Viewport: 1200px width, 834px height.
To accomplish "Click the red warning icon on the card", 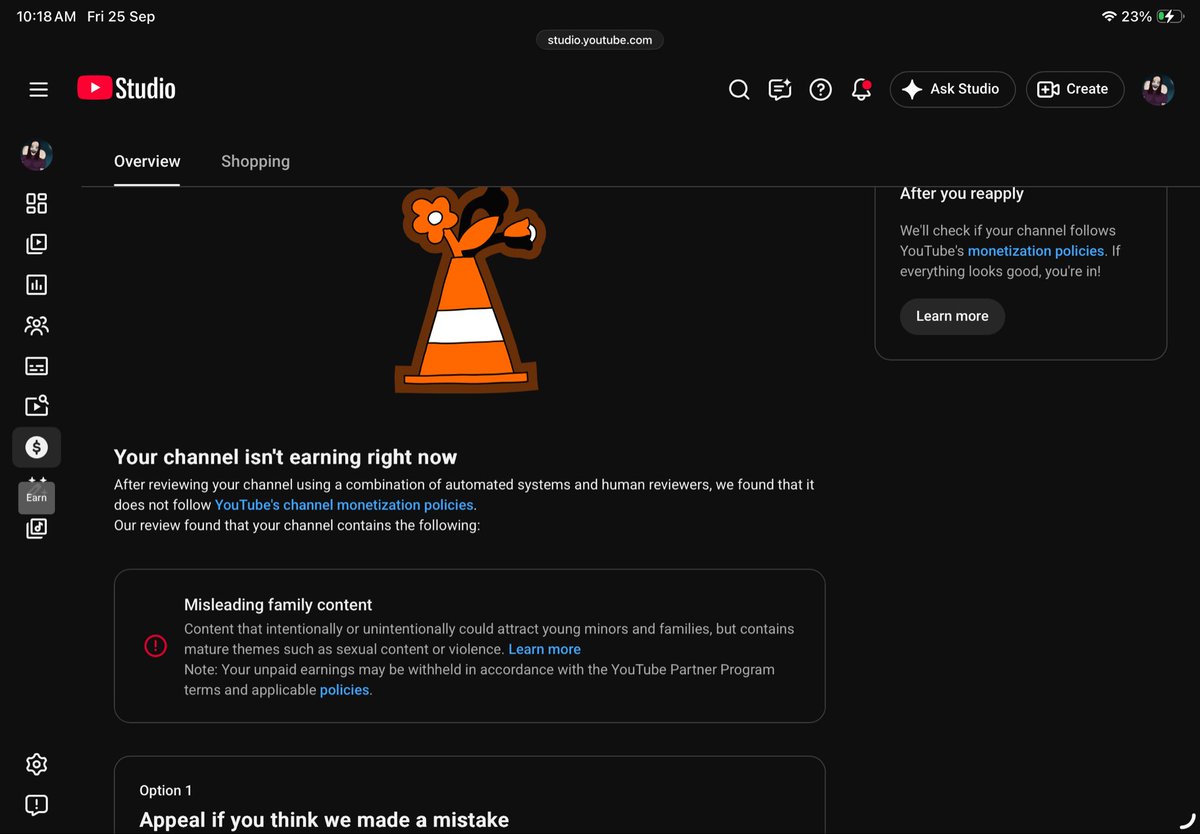I will pos(155,646).
